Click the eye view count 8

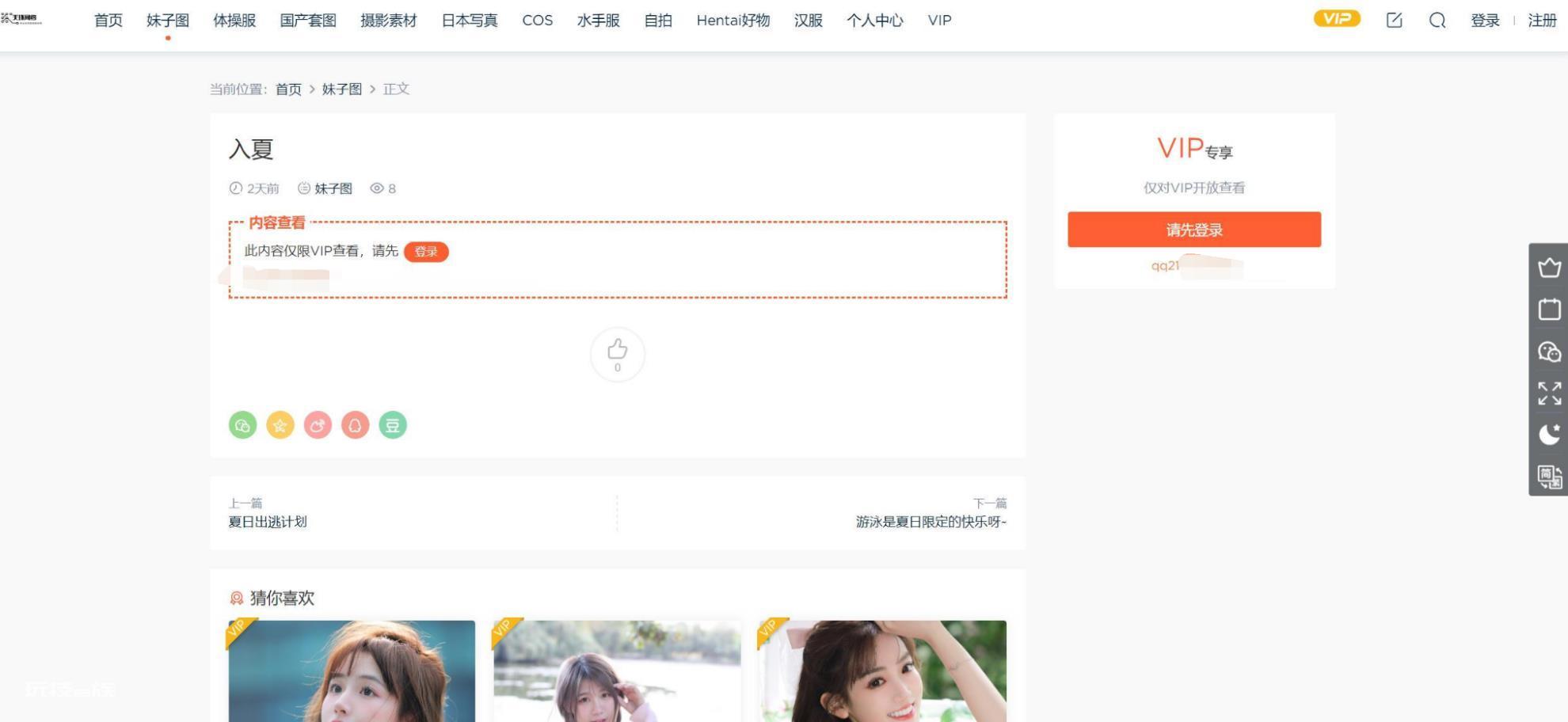coord(383,188)
